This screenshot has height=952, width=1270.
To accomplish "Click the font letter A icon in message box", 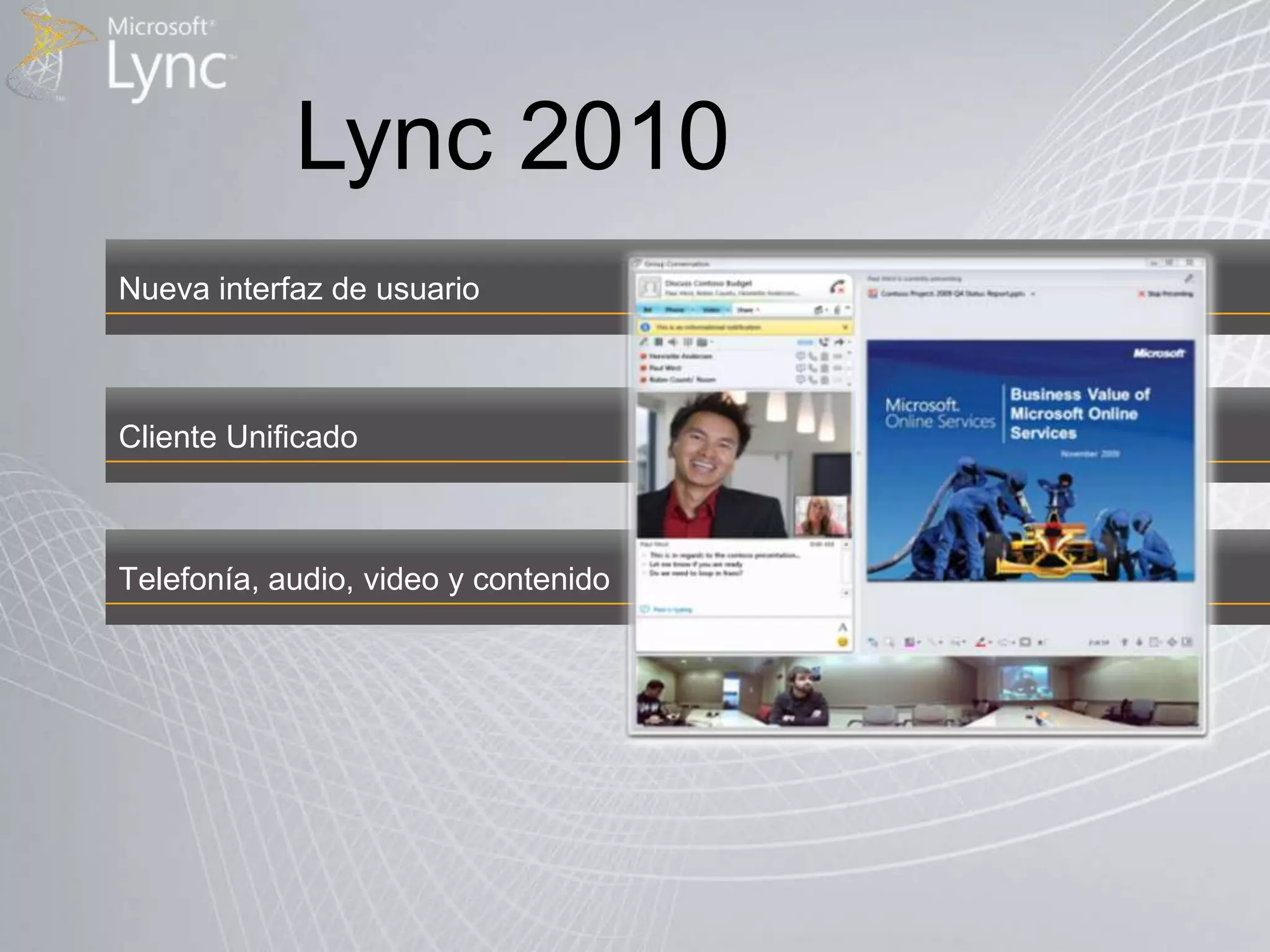I will coord(842,627).
